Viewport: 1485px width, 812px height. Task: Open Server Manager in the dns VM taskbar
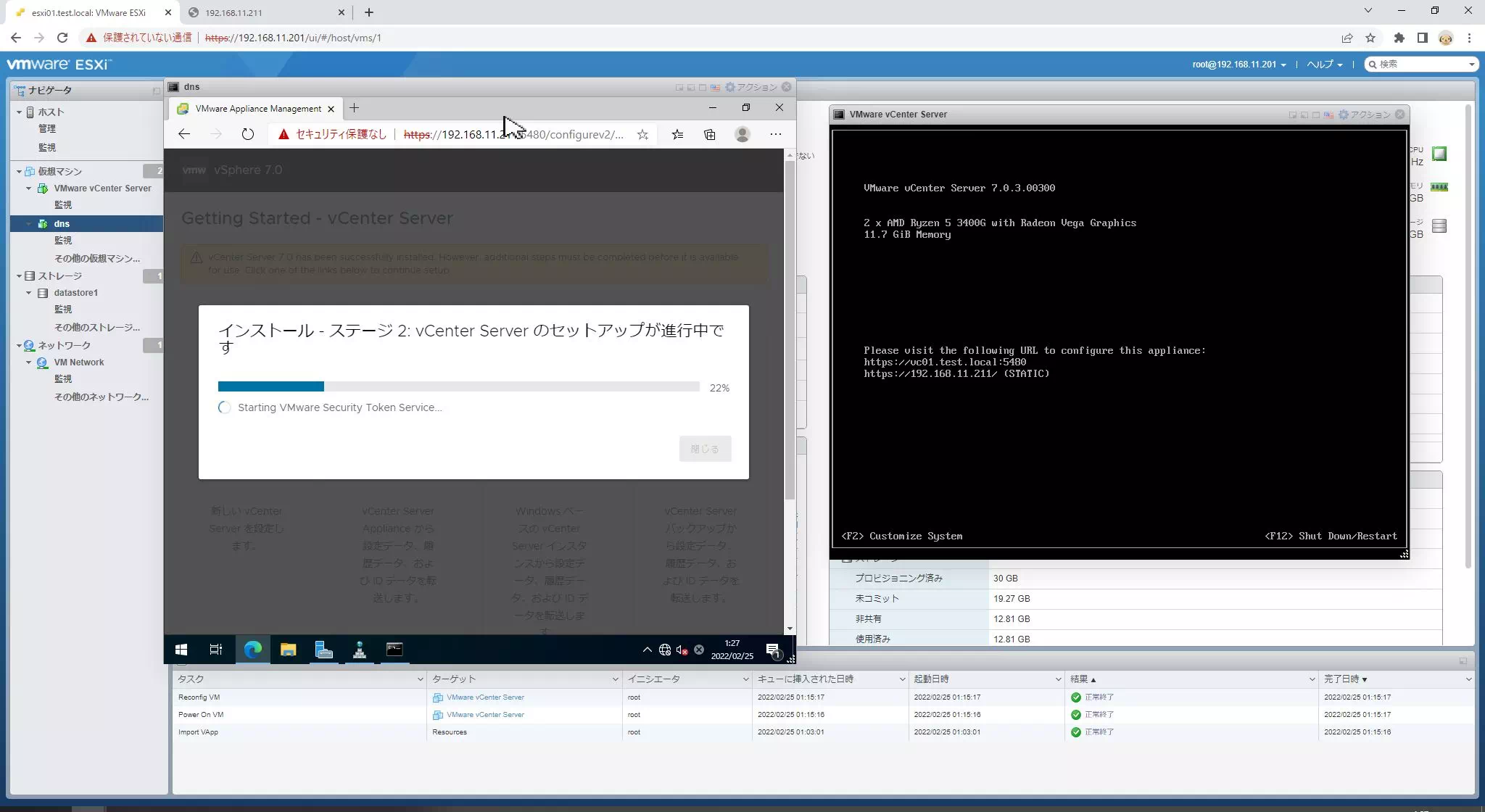pos(323,650)
